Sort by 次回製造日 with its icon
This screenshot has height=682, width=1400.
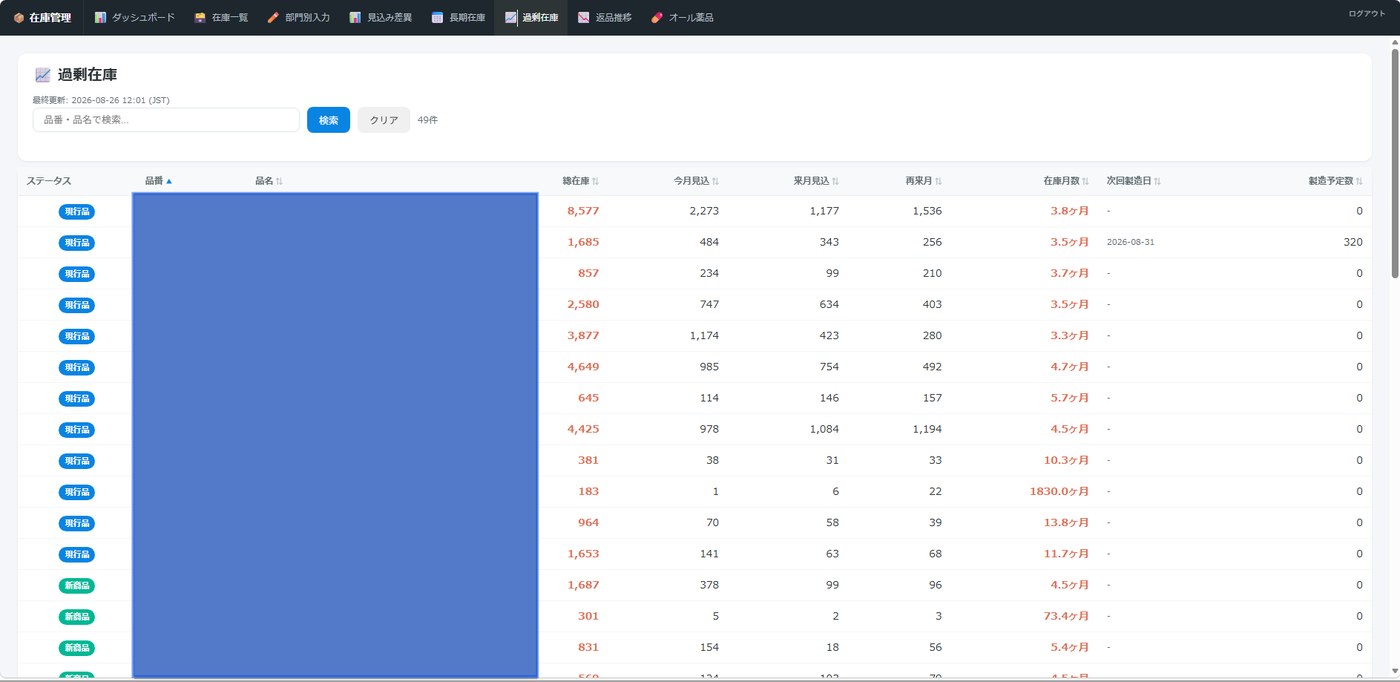1157,181
